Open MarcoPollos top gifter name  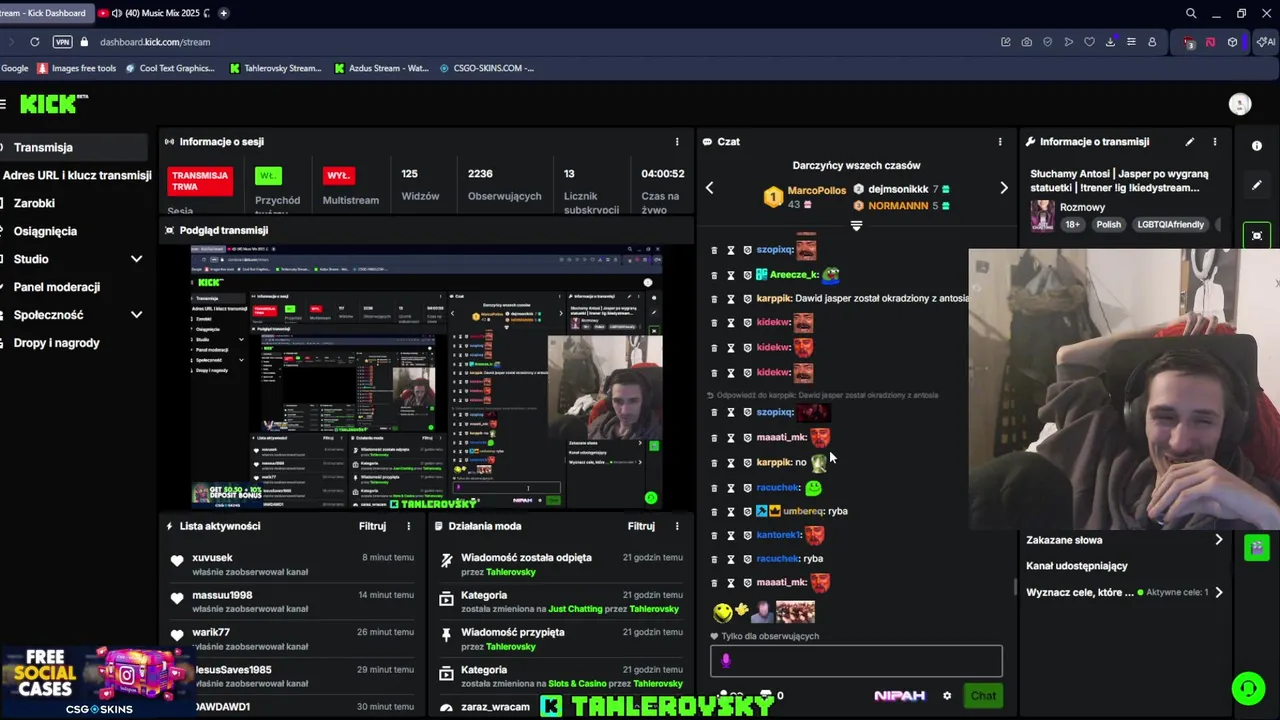click(816, 190)
